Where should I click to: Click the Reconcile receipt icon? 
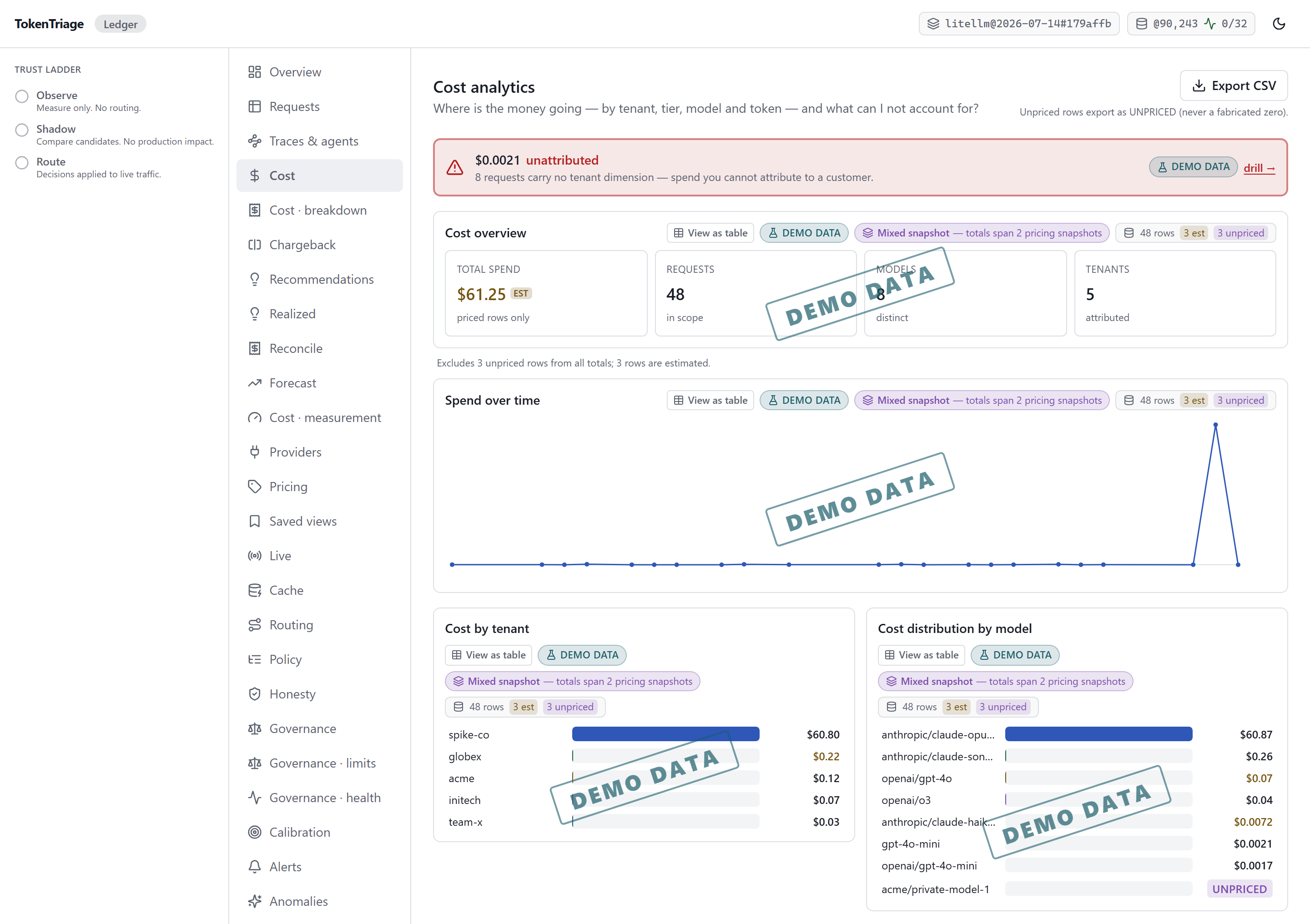(254, 348)
